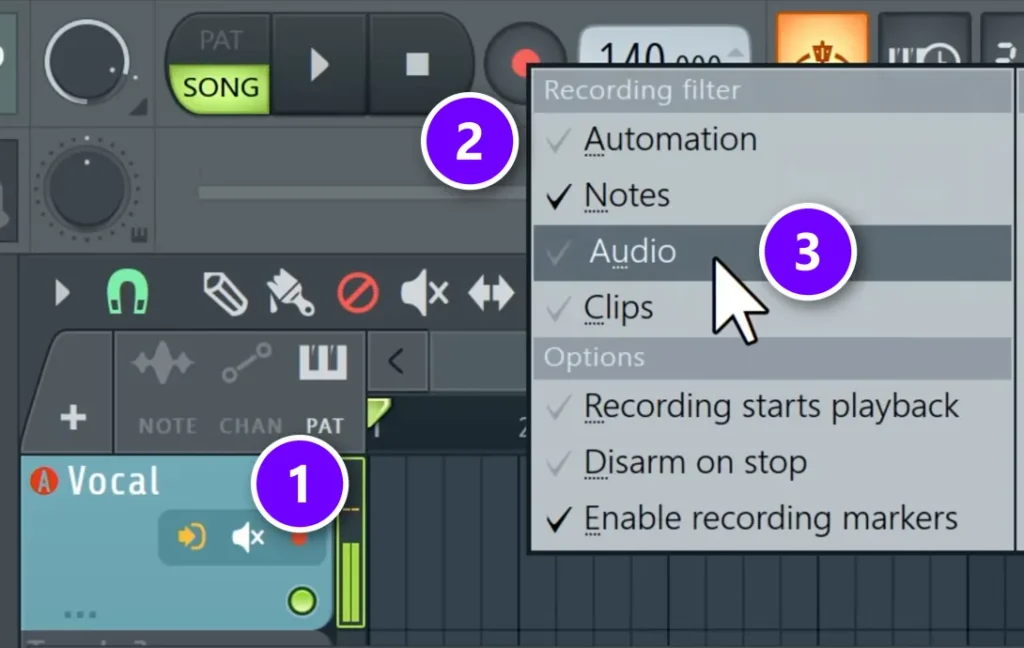The width and height of the screenshot is (1024, 648).
Task: Adjust the main volume knob
Action: tap(87, 61)
